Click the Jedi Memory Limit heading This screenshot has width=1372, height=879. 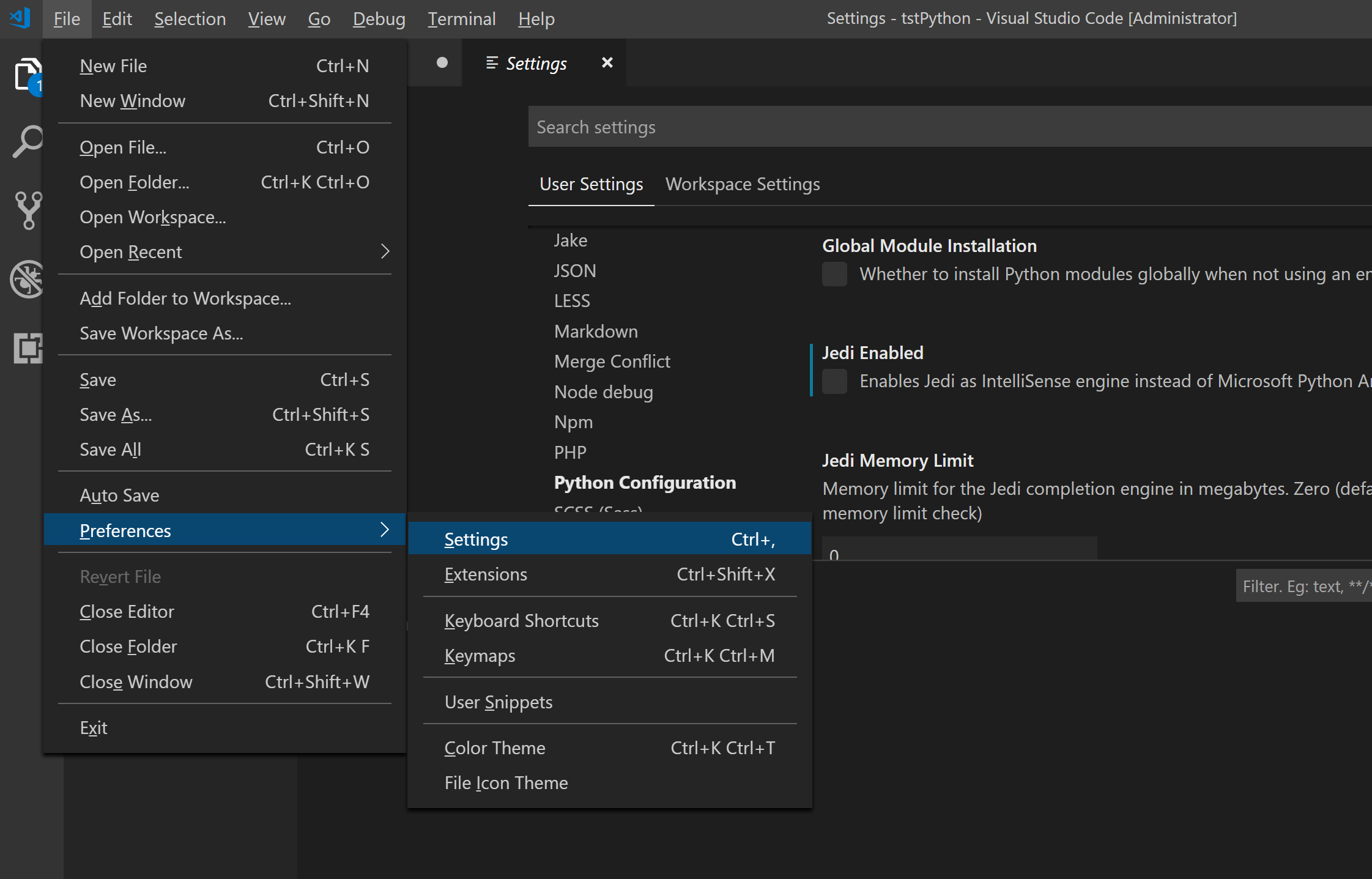(897, 460)
